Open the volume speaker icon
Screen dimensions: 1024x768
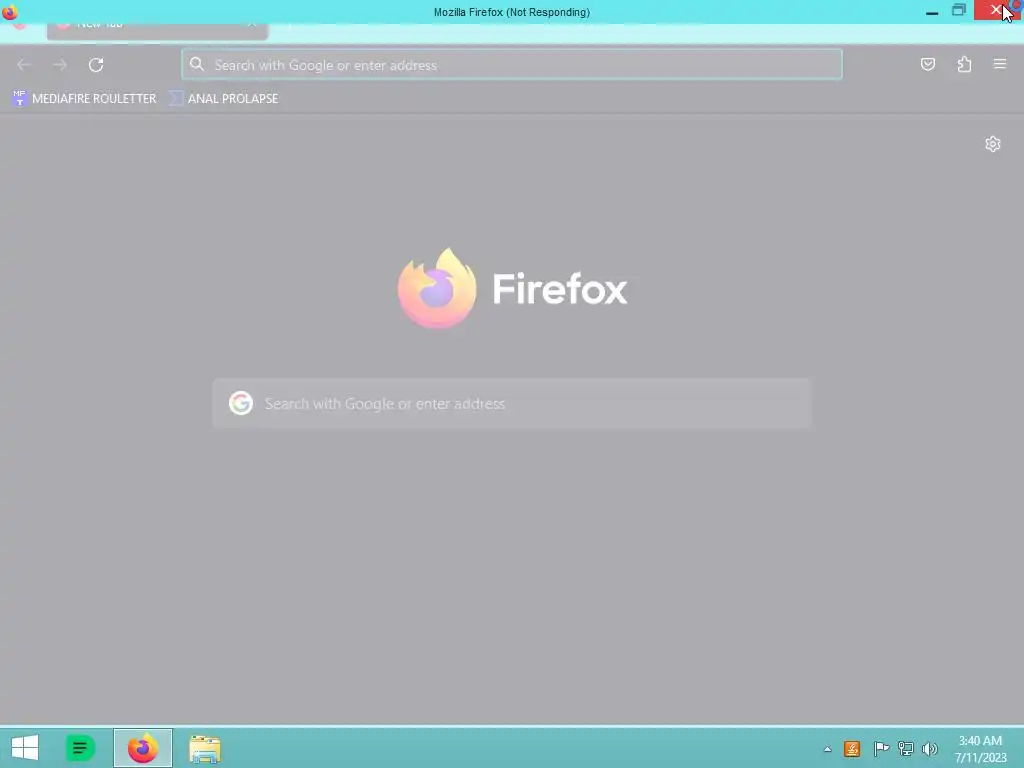[929, 748]
